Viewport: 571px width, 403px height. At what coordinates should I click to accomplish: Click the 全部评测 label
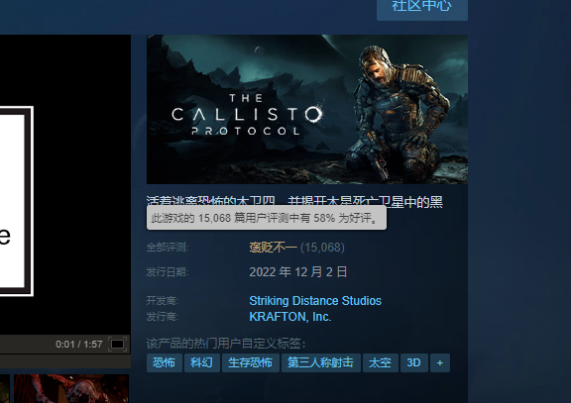click(x=168, y=248)
